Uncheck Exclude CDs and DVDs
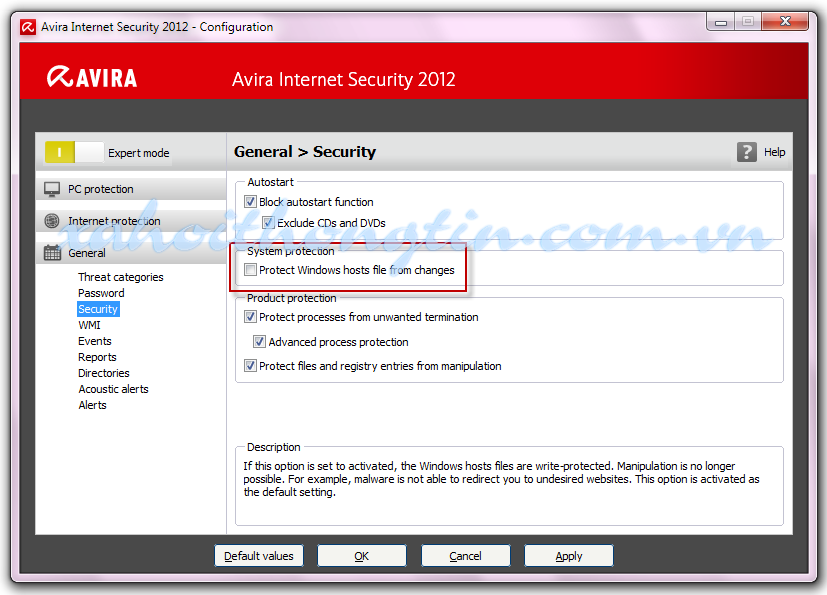The image size is (827, 595). pyautogui.click(x=268, y=223)
